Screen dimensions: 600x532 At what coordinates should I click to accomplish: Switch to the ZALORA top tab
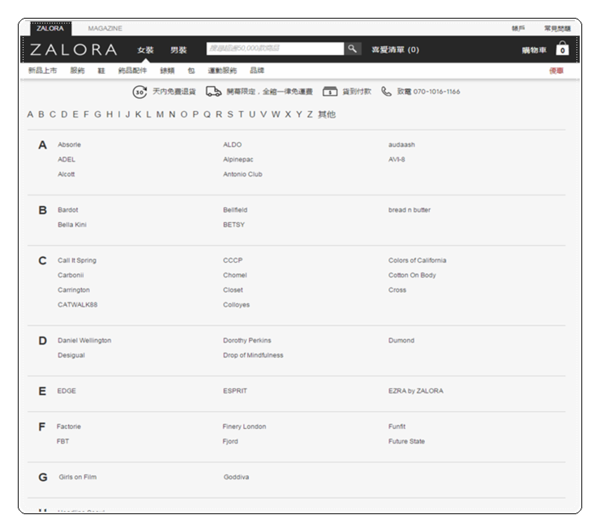(51, 28)
